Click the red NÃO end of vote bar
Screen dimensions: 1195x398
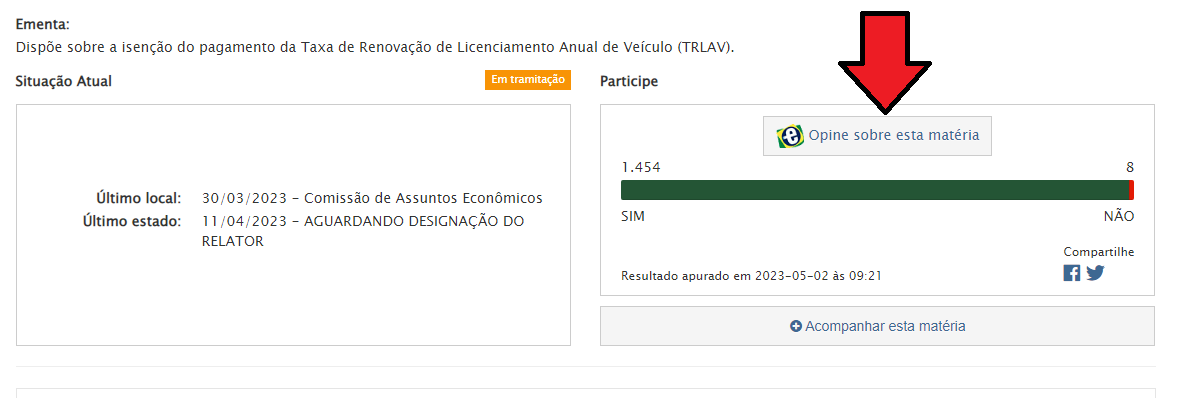point(1132,191)
